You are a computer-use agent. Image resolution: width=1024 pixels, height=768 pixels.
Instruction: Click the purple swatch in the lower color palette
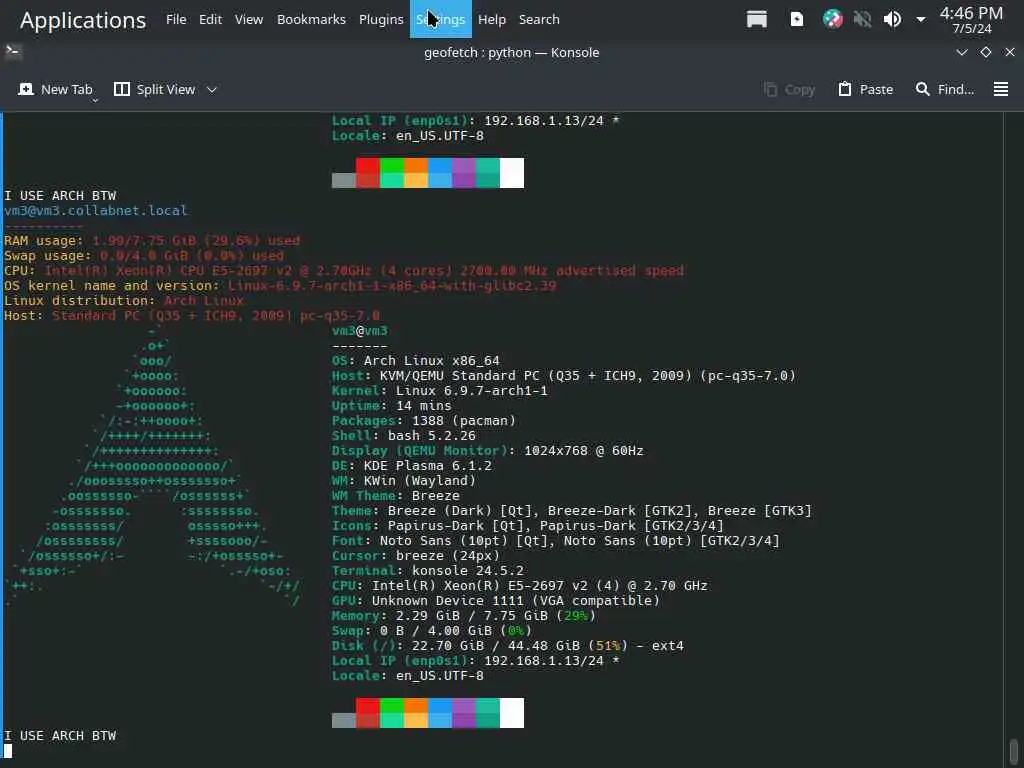point(464,712)
